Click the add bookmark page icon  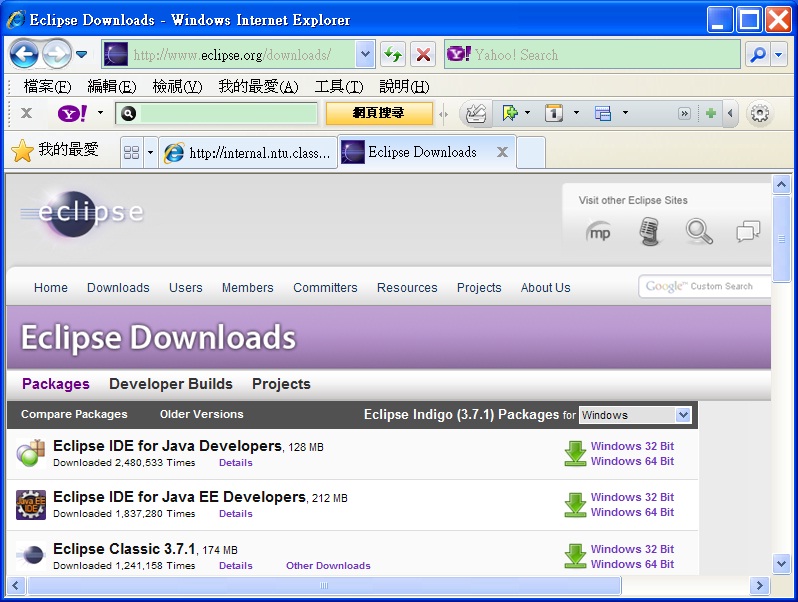point(509,113)
